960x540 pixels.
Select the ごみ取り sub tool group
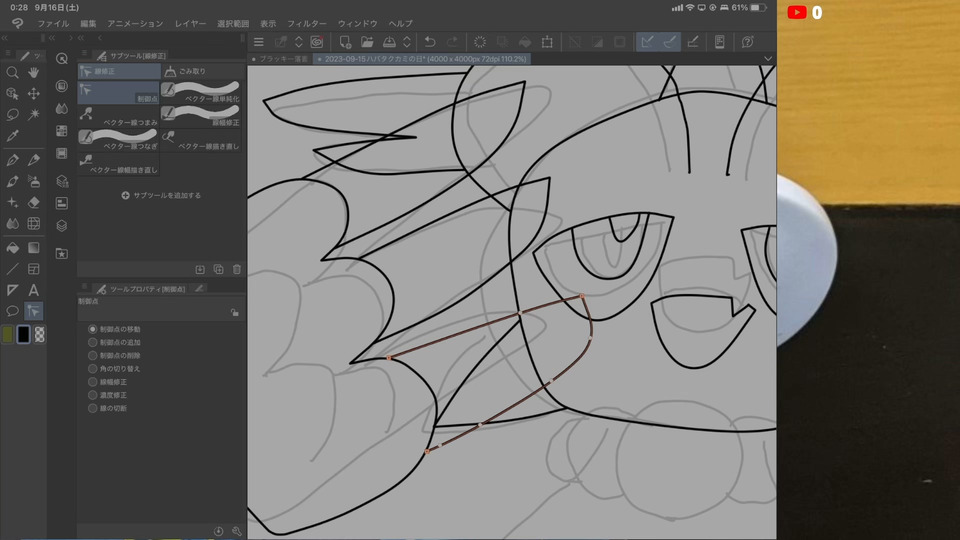click(202, 72)
